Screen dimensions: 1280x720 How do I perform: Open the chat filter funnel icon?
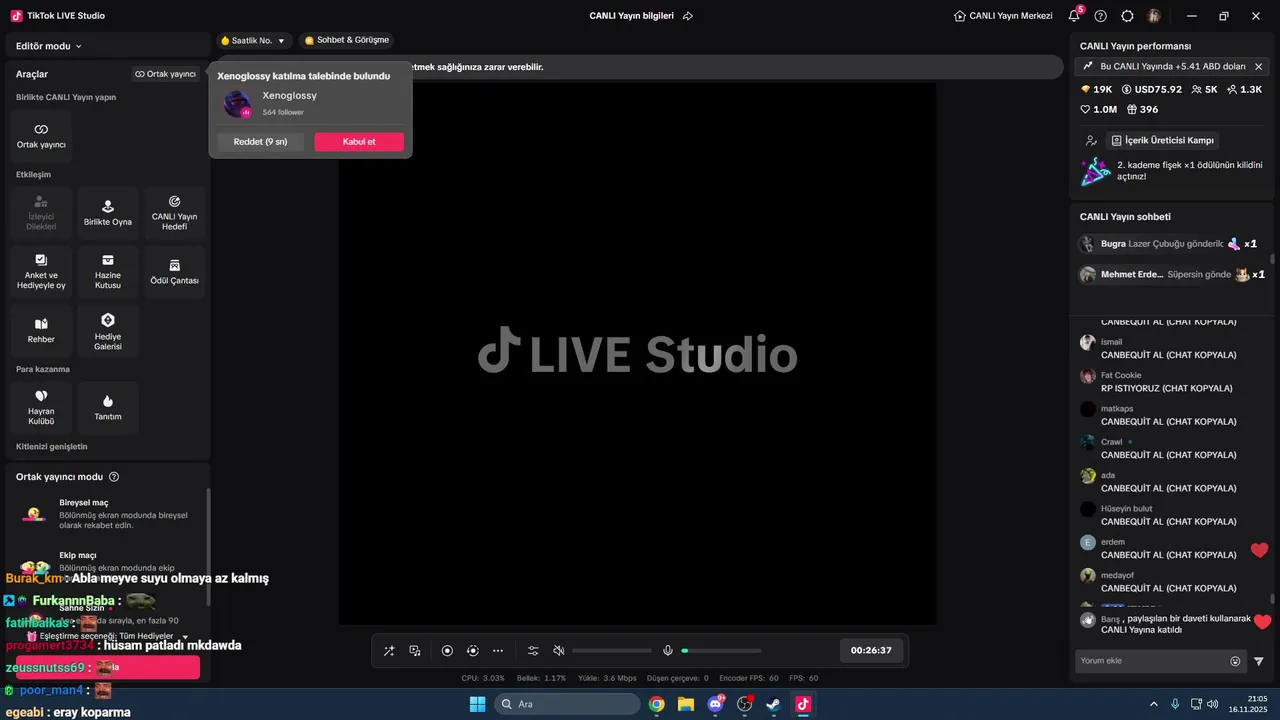click(1259, 661)
